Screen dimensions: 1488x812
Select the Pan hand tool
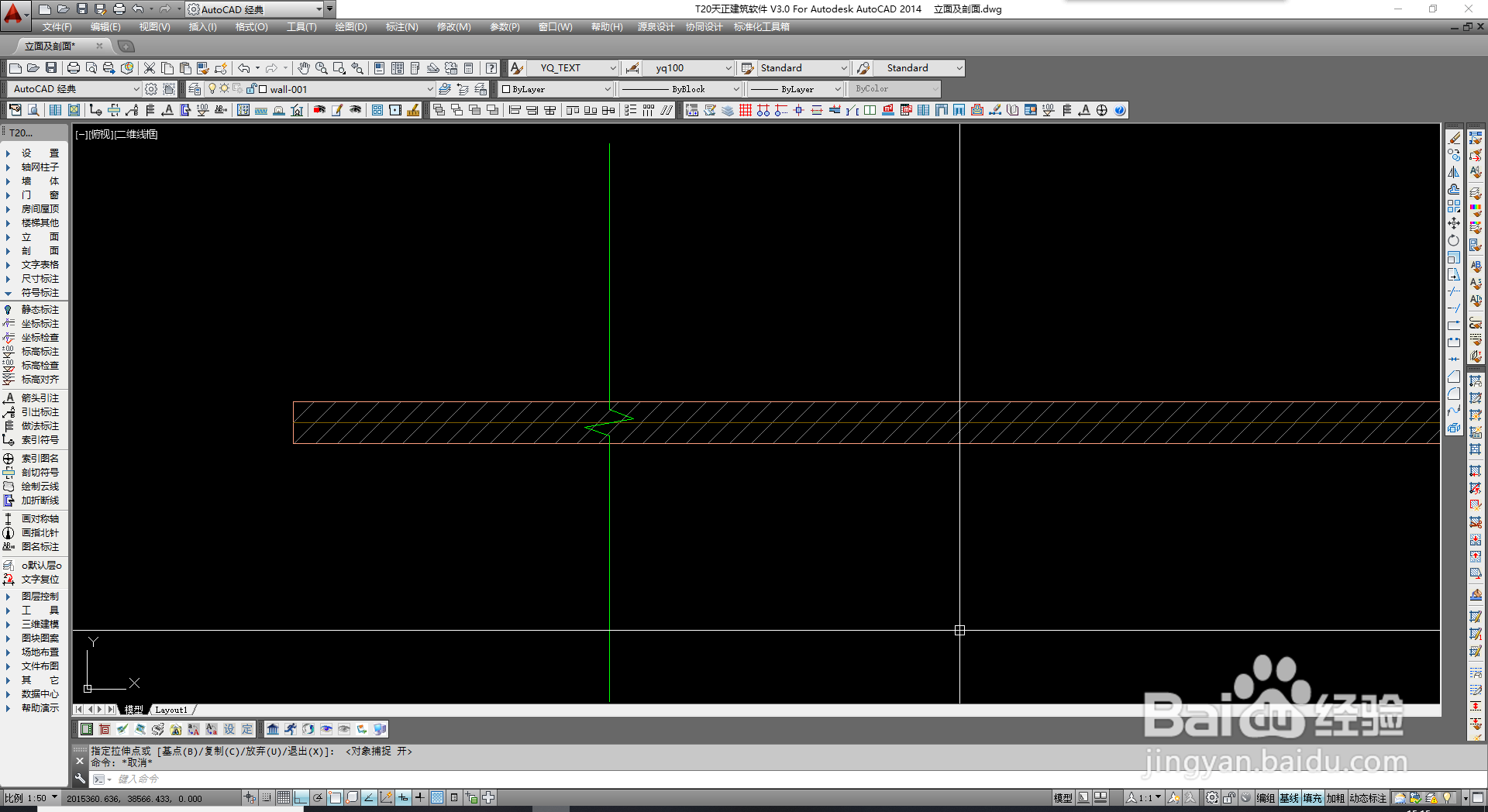coord(304,68)
